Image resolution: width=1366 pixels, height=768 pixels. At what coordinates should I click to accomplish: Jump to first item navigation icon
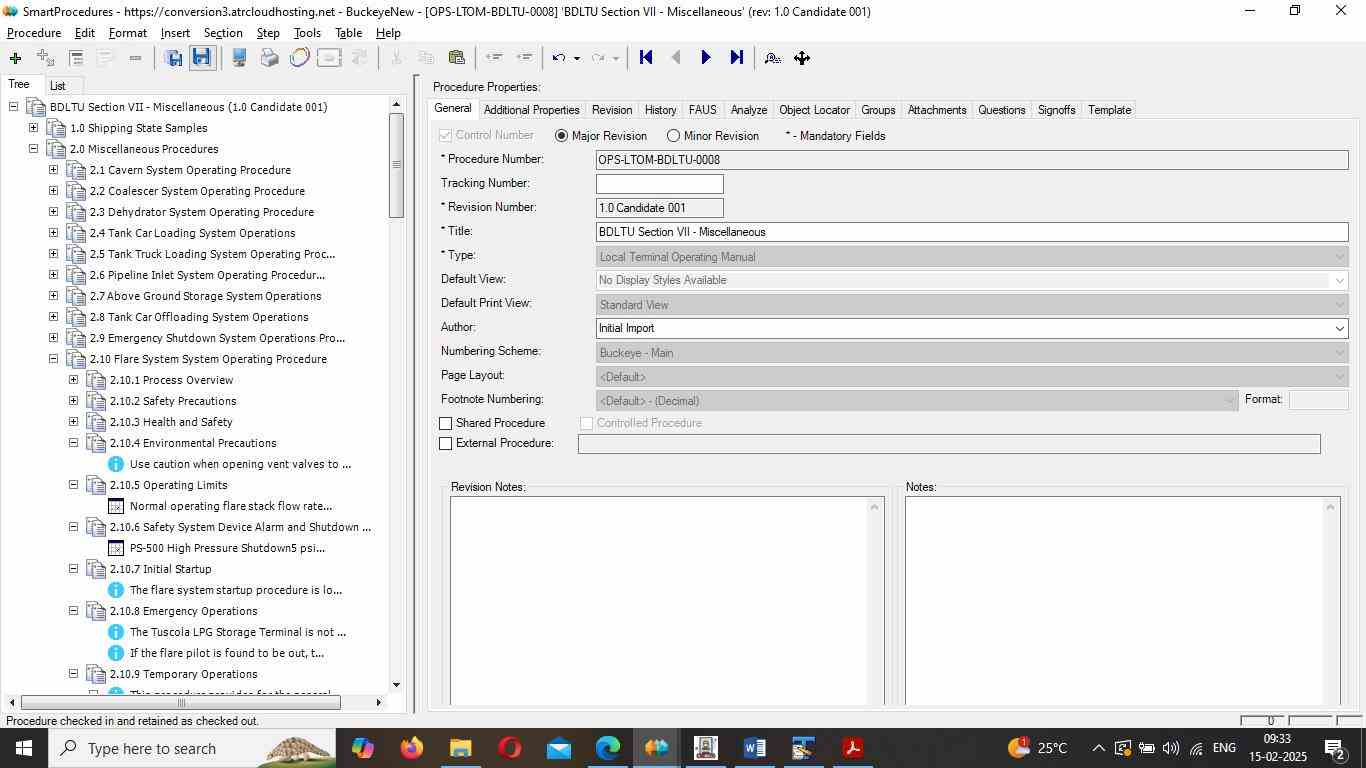coord(646,58)
